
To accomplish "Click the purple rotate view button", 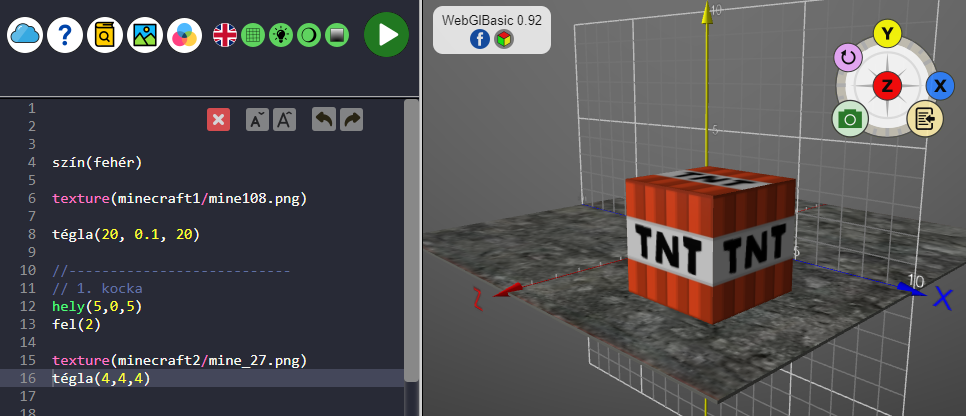I will (x=848, y=58).
